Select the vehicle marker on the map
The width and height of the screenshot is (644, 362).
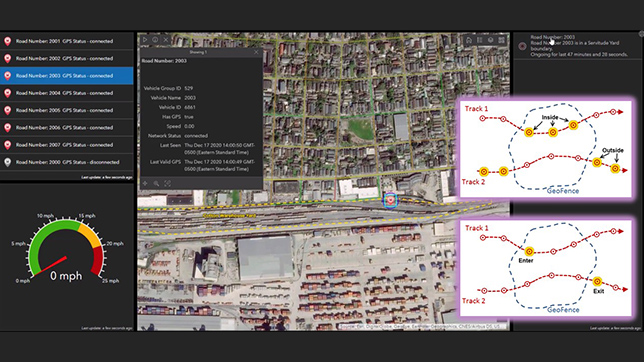point(390,201)
